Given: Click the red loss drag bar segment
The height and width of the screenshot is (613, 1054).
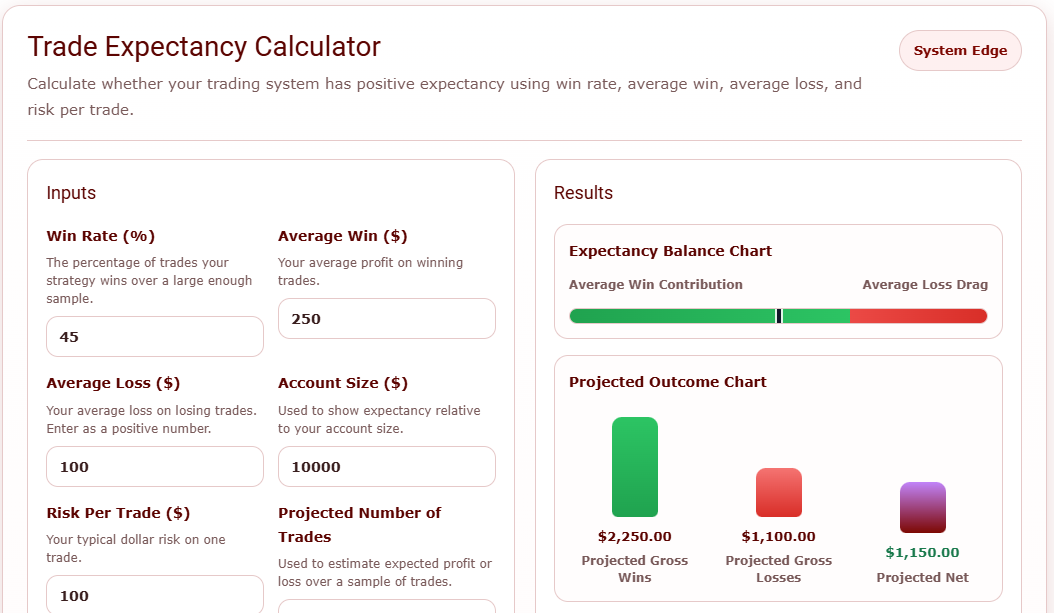Looking at the screenshot, I should point(918,316).
